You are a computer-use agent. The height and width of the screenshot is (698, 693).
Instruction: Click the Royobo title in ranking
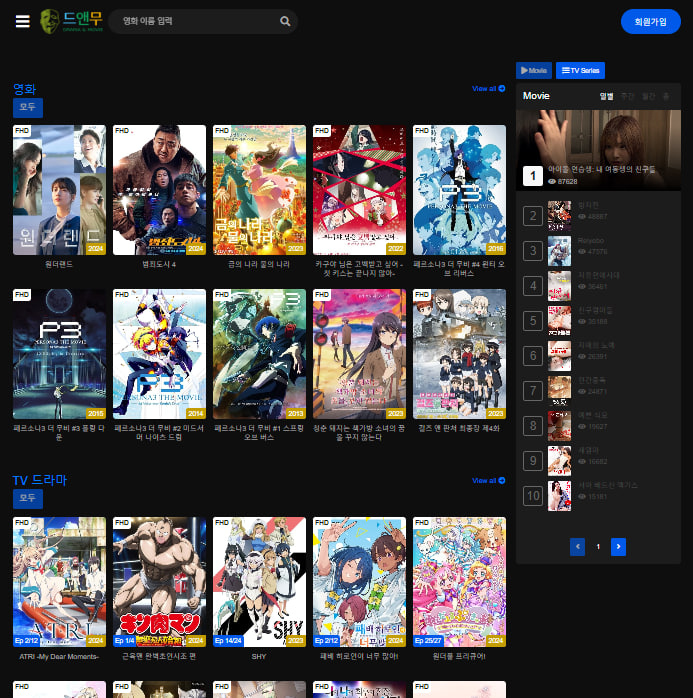(x=591, y=241)
